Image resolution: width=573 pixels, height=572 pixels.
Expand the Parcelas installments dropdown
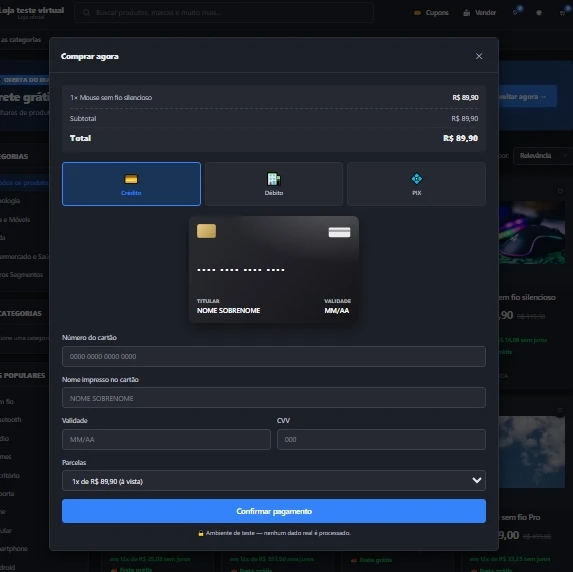[274, 481]
